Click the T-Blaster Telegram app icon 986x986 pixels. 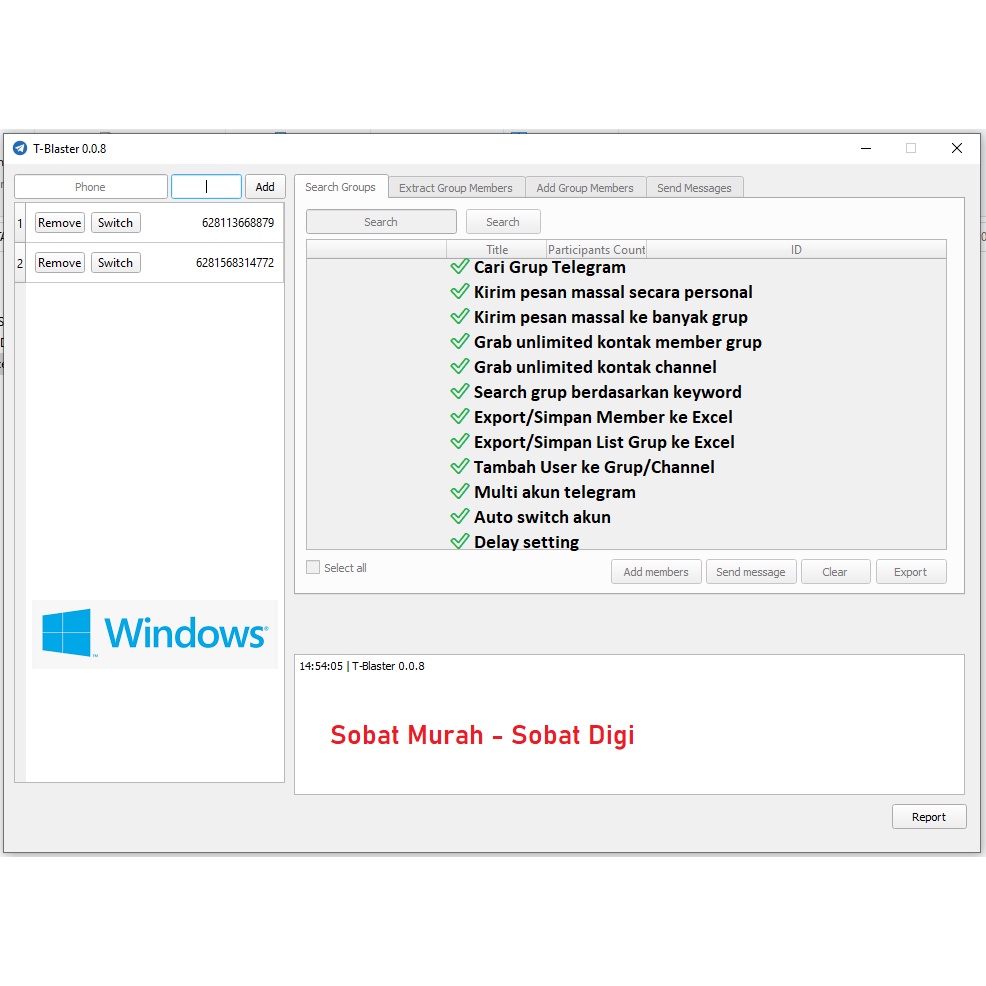20,148
